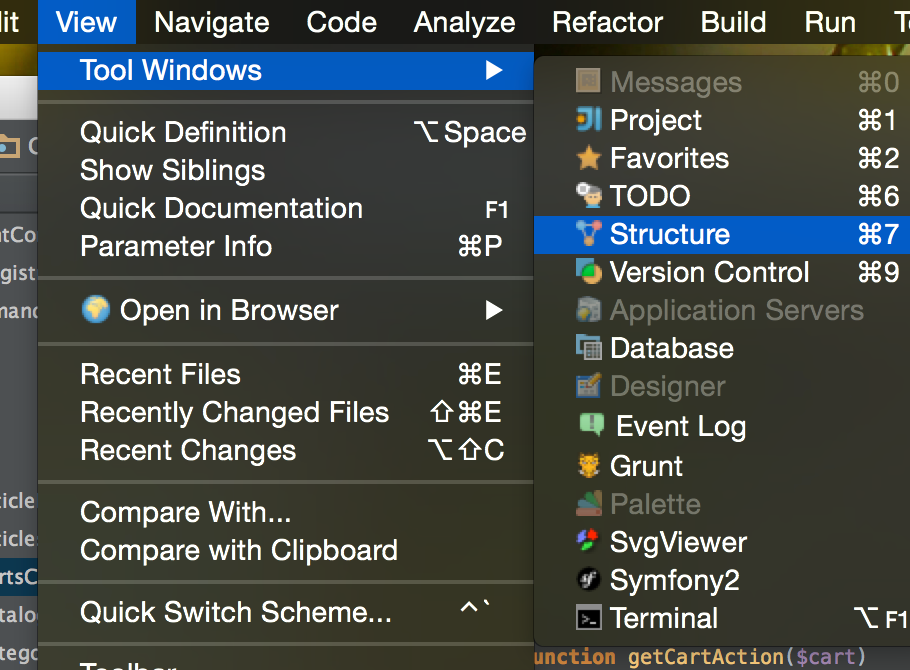This screenshot has width=910, height=670.
Task: Choose Recently Changed Files
Action: tap(234, 412)
